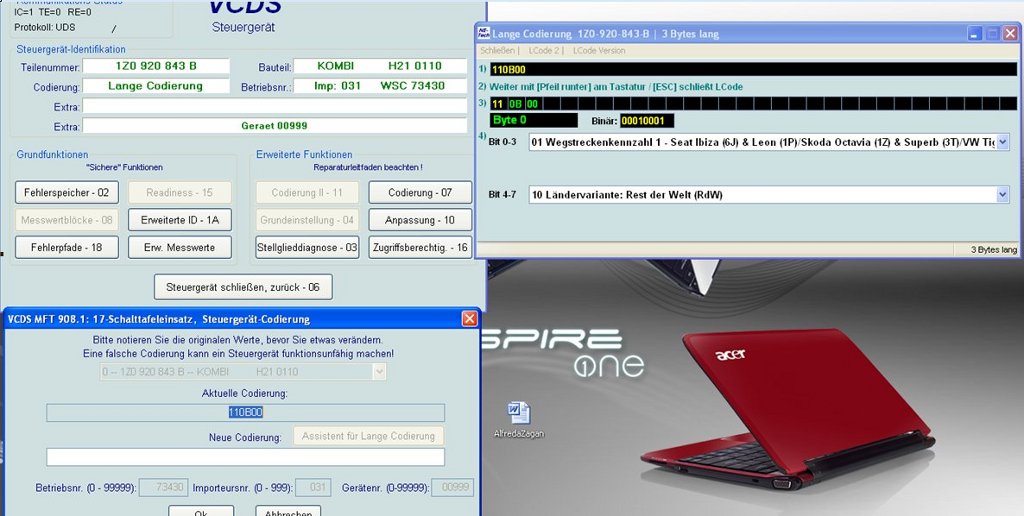
Task: Click the Betriebsnr. field Imp: 031 WSC 73430
Action: 380,86
